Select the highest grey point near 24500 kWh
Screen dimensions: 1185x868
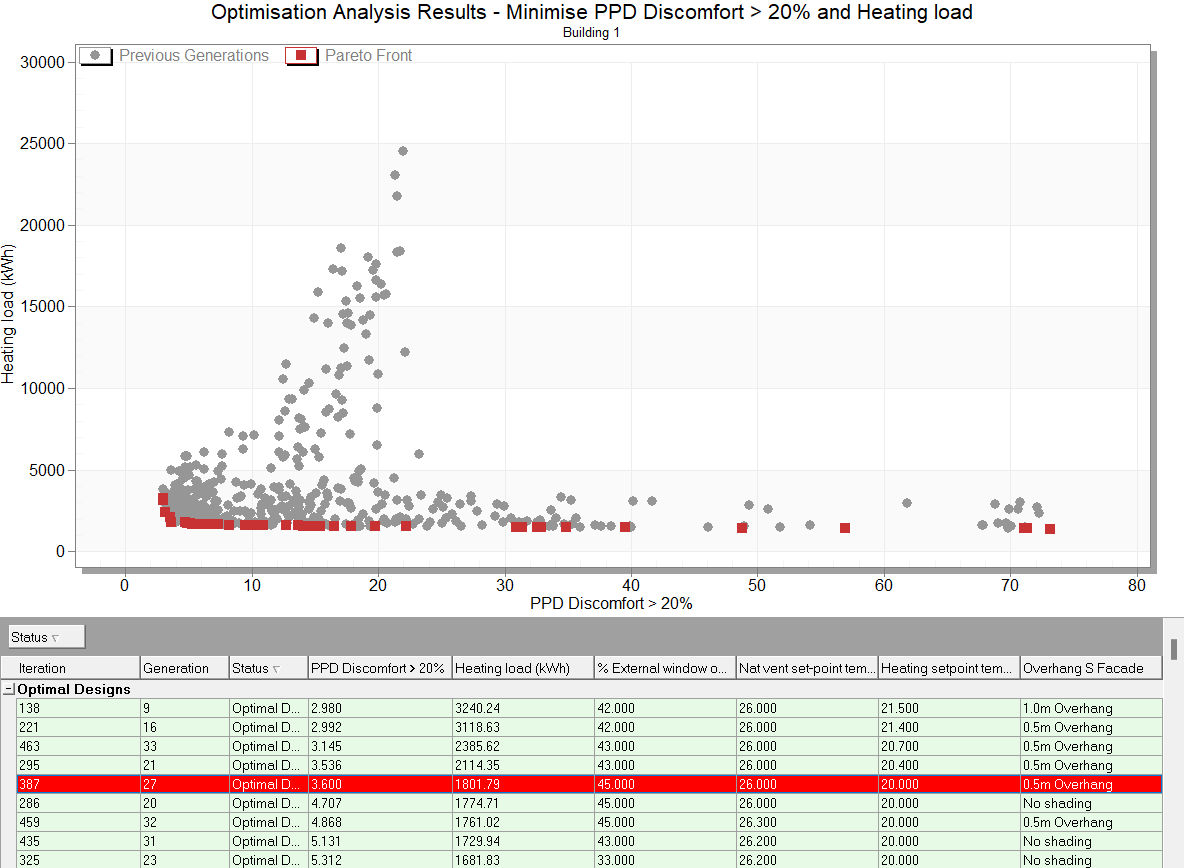403,151
